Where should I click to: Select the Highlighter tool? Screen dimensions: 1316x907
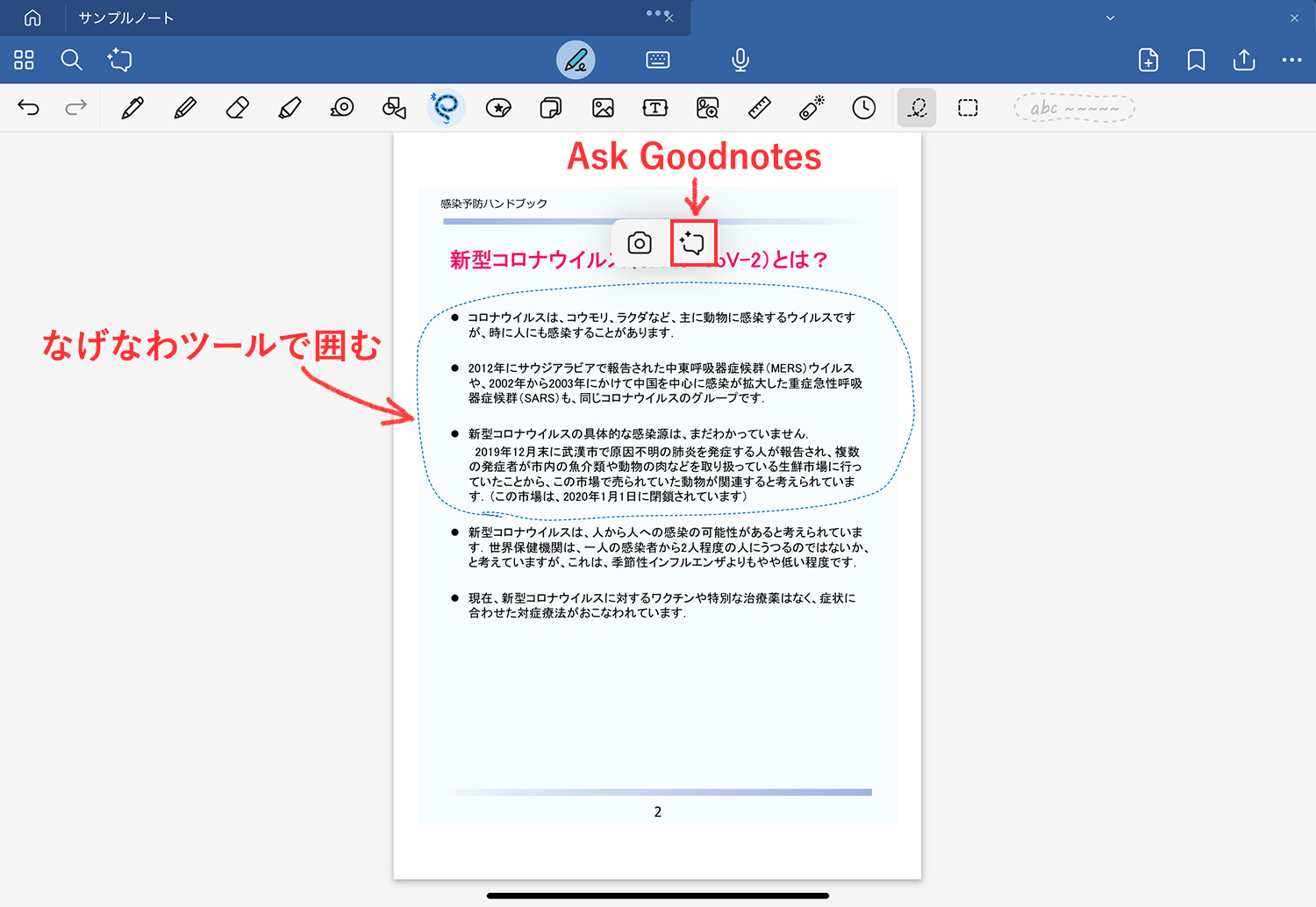click(x=290, y=108)
